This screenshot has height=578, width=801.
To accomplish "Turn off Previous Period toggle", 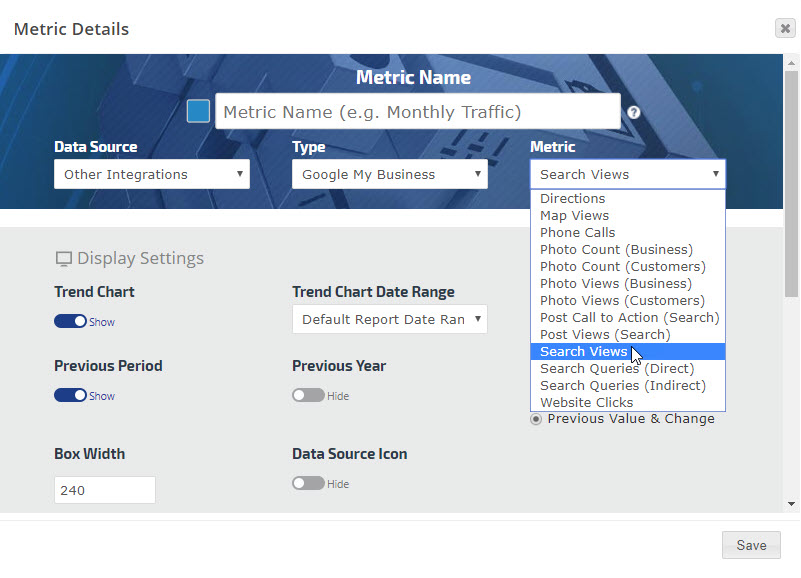I will pos(71,396).
